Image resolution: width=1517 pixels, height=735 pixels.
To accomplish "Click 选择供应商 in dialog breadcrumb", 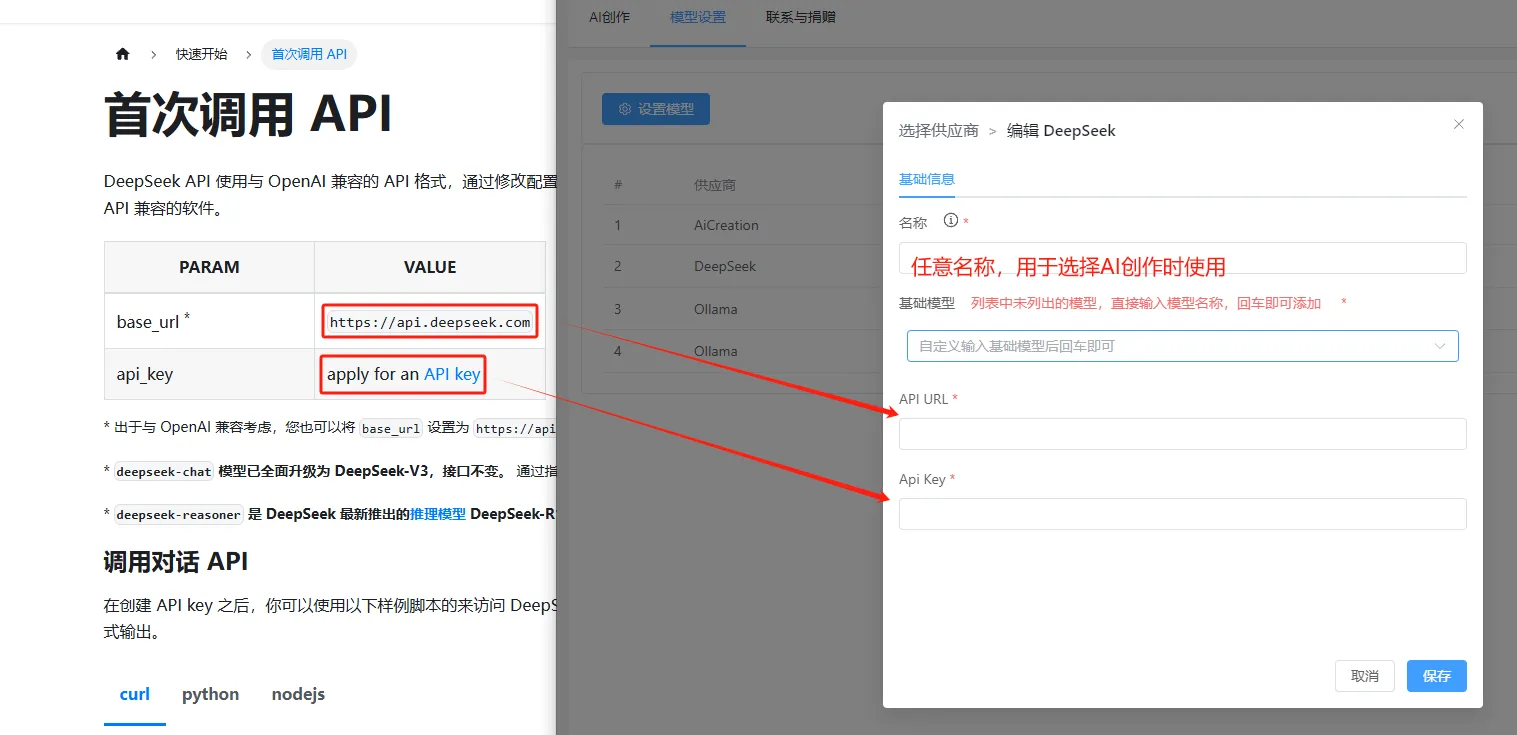I will [x=938, y=131].
